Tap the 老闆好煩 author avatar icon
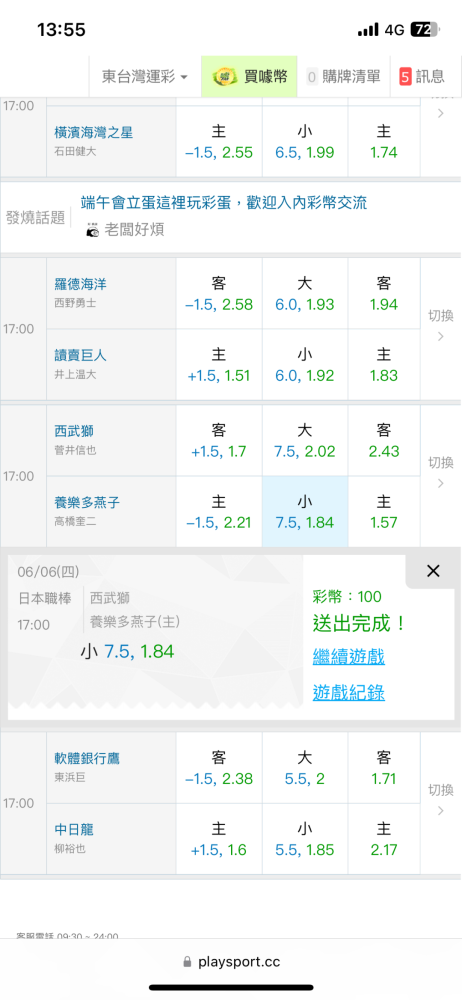Viewport: 462px width, 1000px height. click(93, 230)
